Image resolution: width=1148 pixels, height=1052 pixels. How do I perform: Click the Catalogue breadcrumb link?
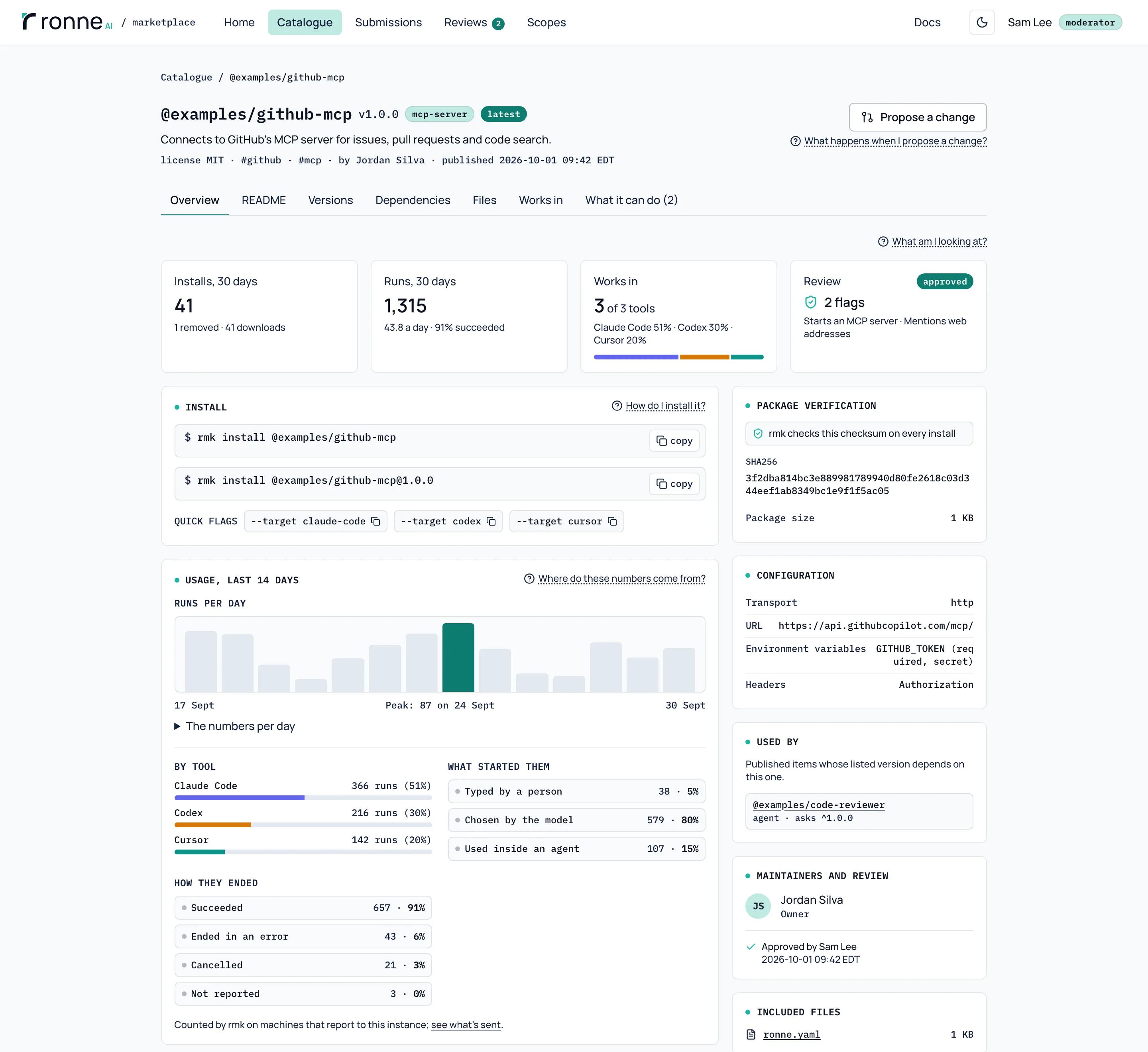pos(186,77)
